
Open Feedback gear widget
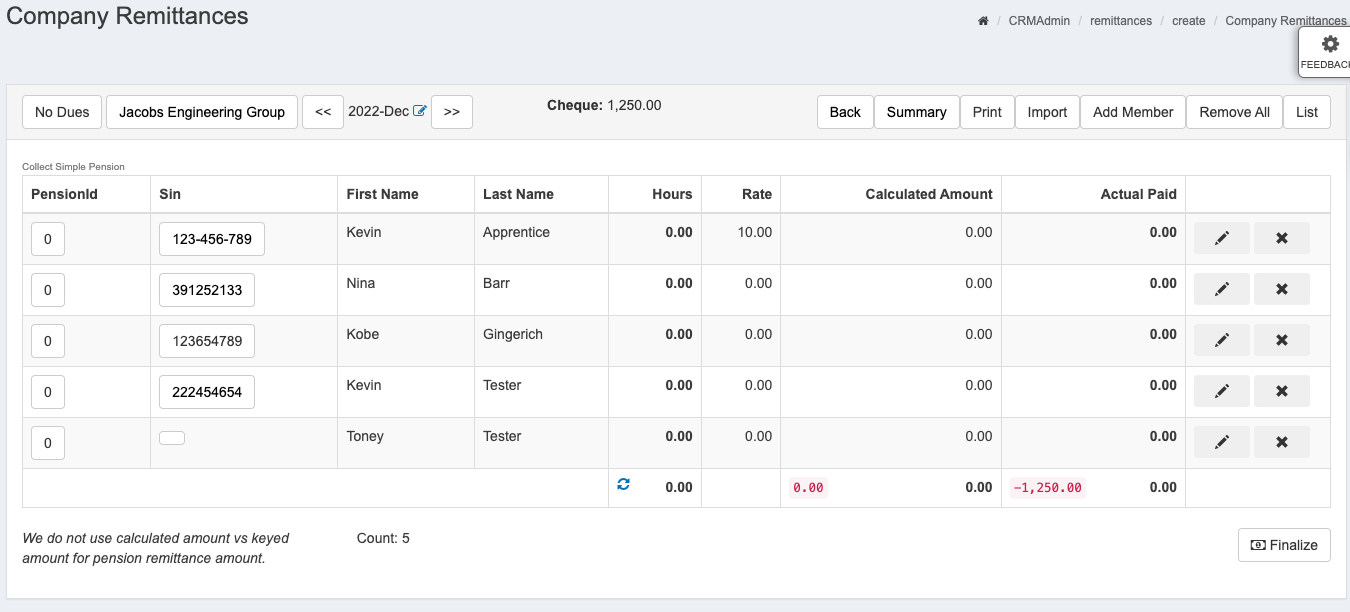(x=1329, y=52)
